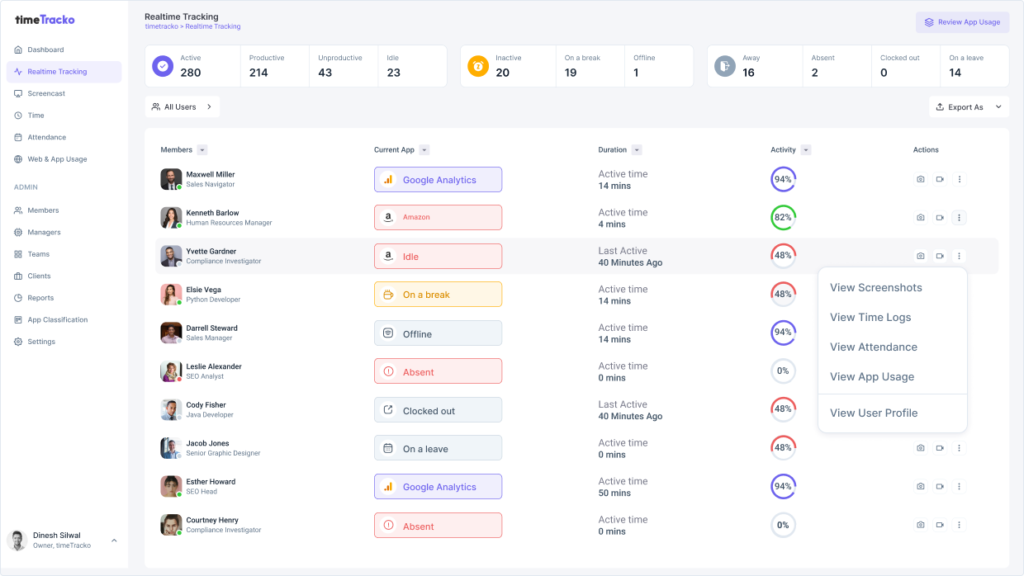Screen dimensions: 1024x576
Task: Open the Dashboard from the sidebar
Action: (x=45, y=49)
